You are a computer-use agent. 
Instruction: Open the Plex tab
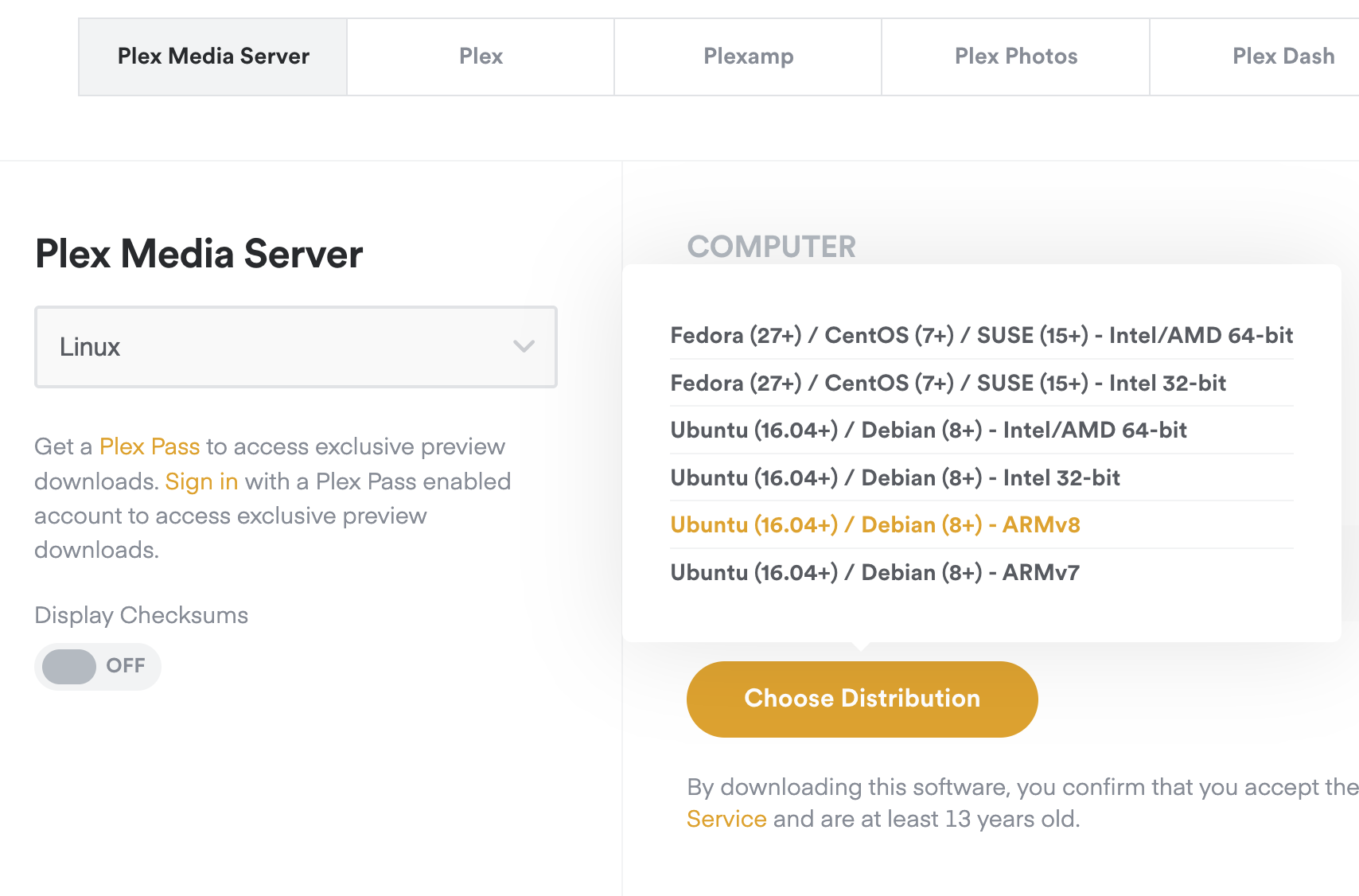(x=481, y=56)
